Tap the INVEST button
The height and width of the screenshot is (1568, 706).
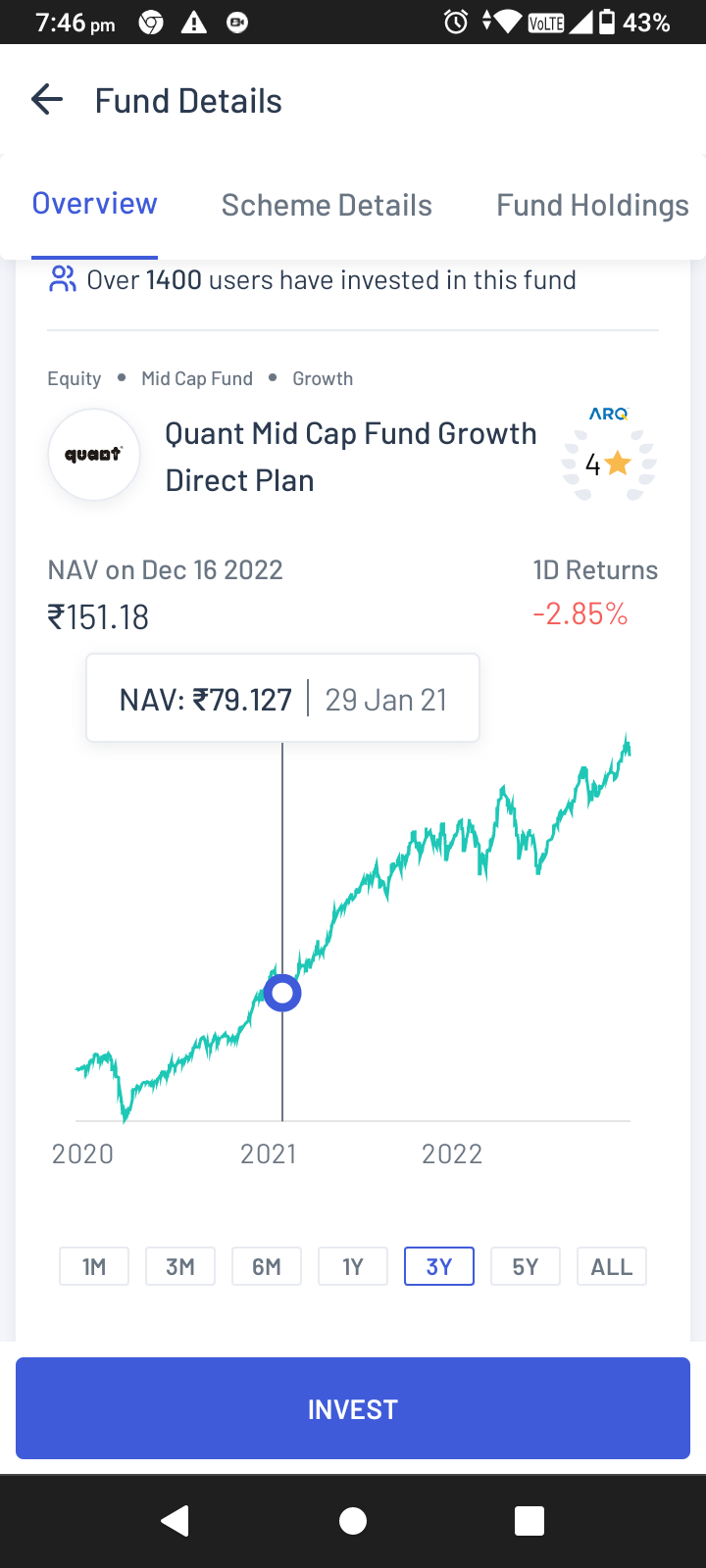point(353,1408)
